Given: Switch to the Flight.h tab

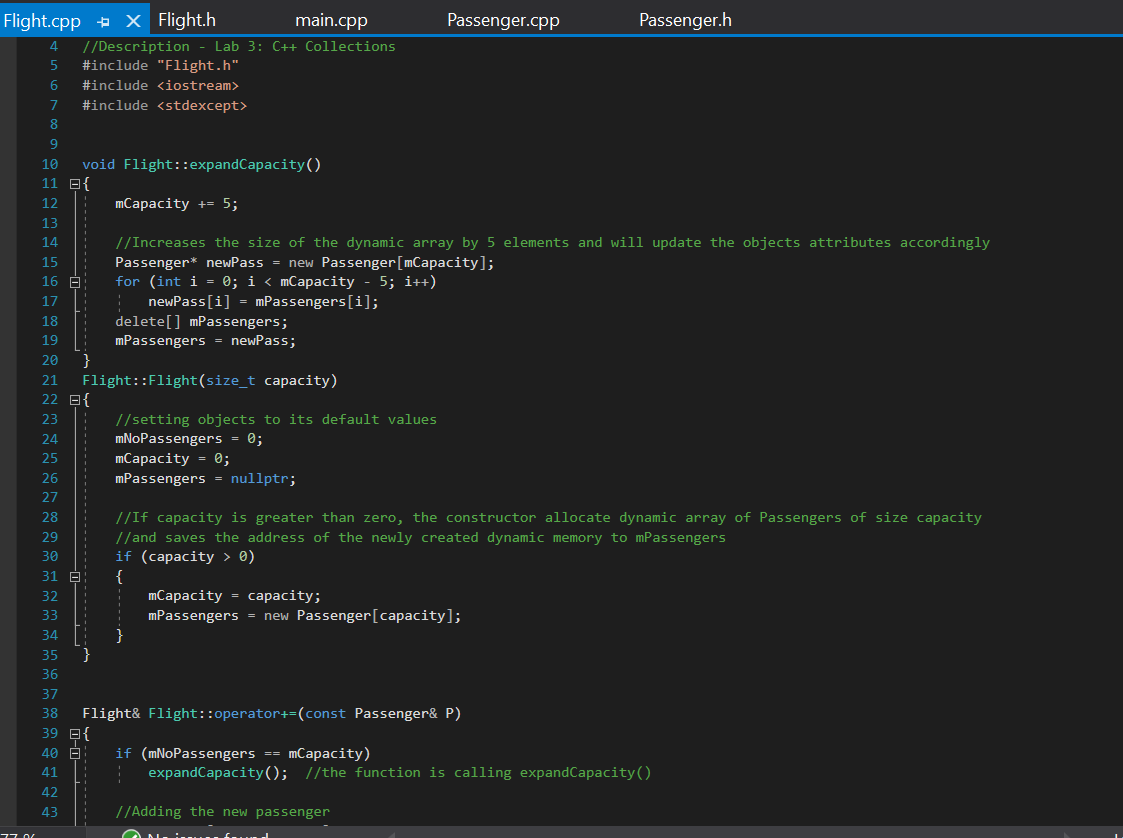Looking at the screenshot, I should (186, 19).
